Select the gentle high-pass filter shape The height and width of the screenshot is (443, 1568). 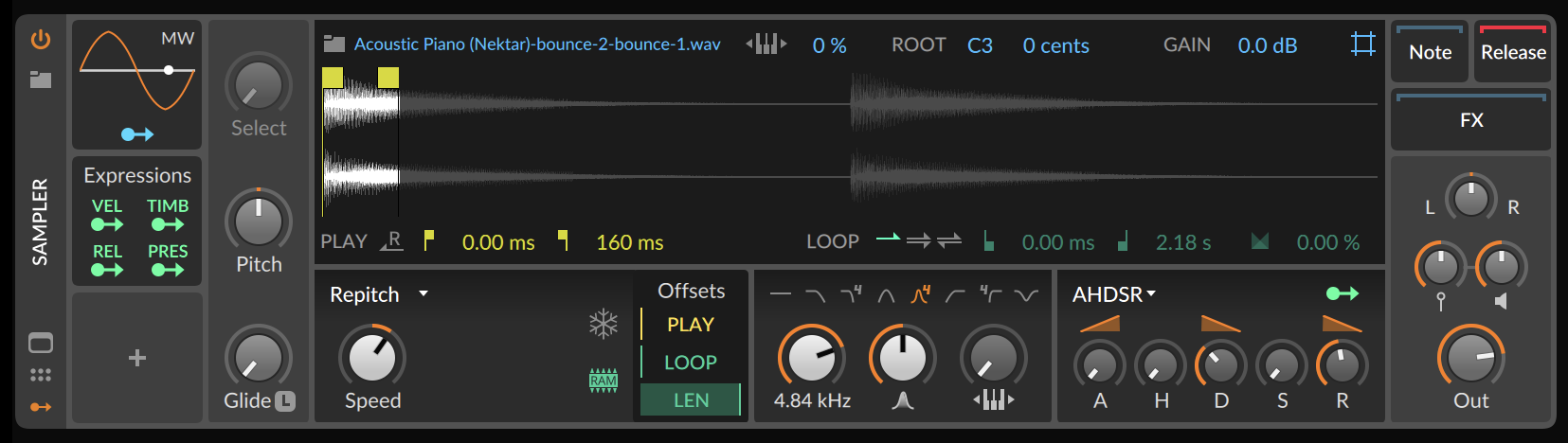[955, 295]
